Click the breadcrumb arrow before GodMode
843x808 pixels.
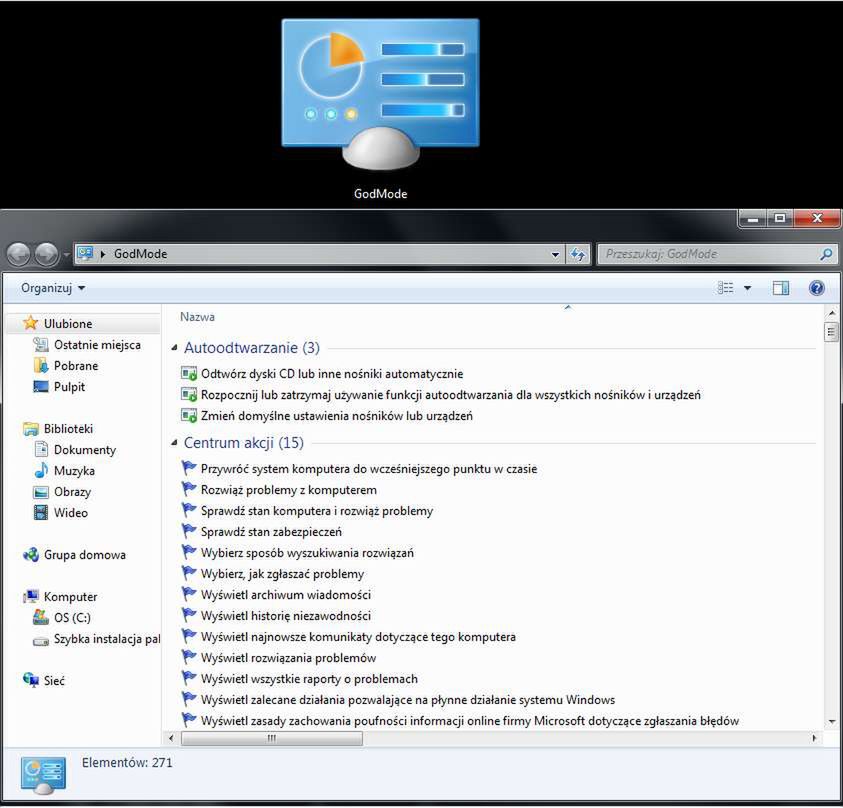pos(103,254)
